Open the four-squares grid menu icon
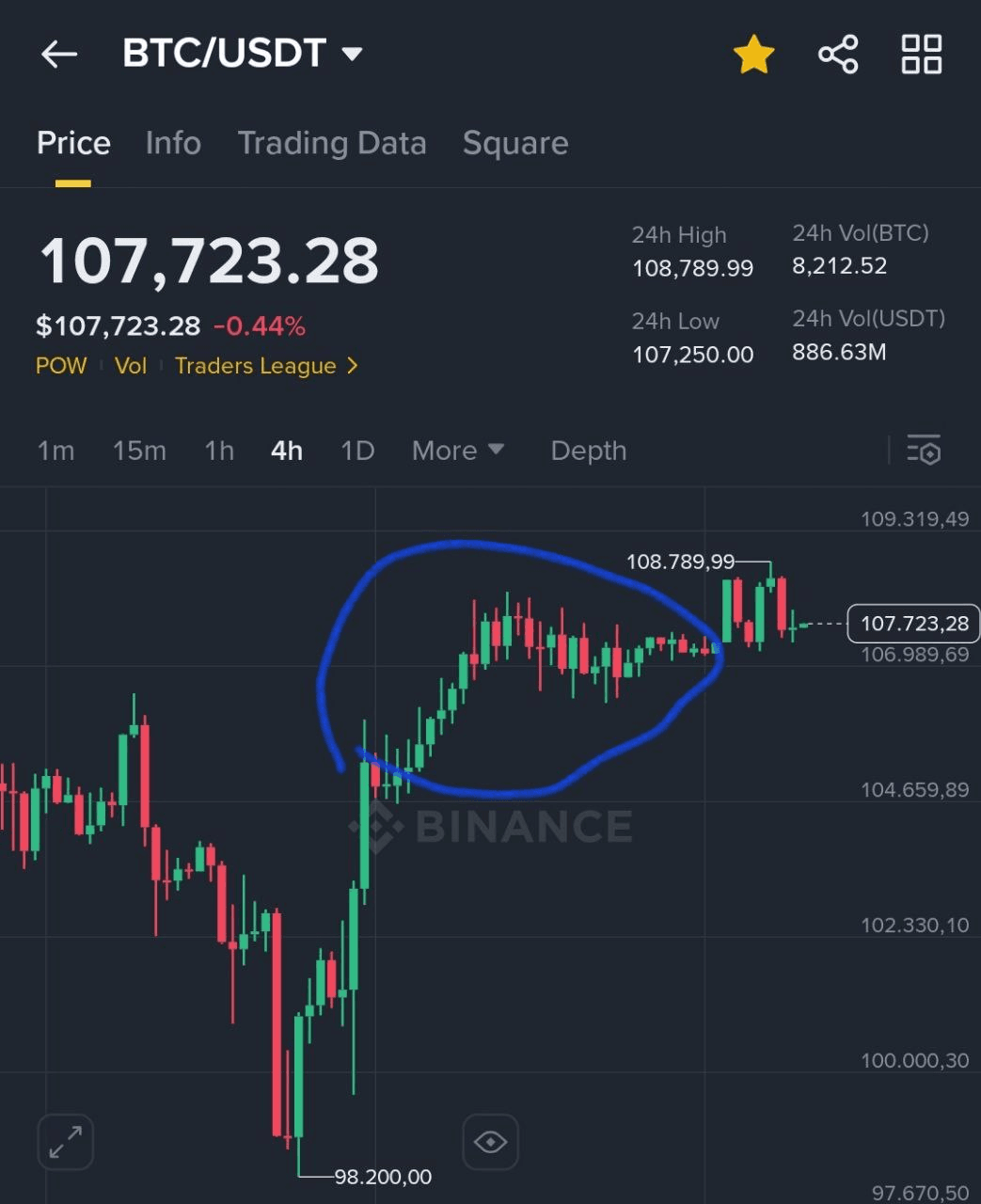This screenshot has width=981, height=1204. click(x=922, y=55)
